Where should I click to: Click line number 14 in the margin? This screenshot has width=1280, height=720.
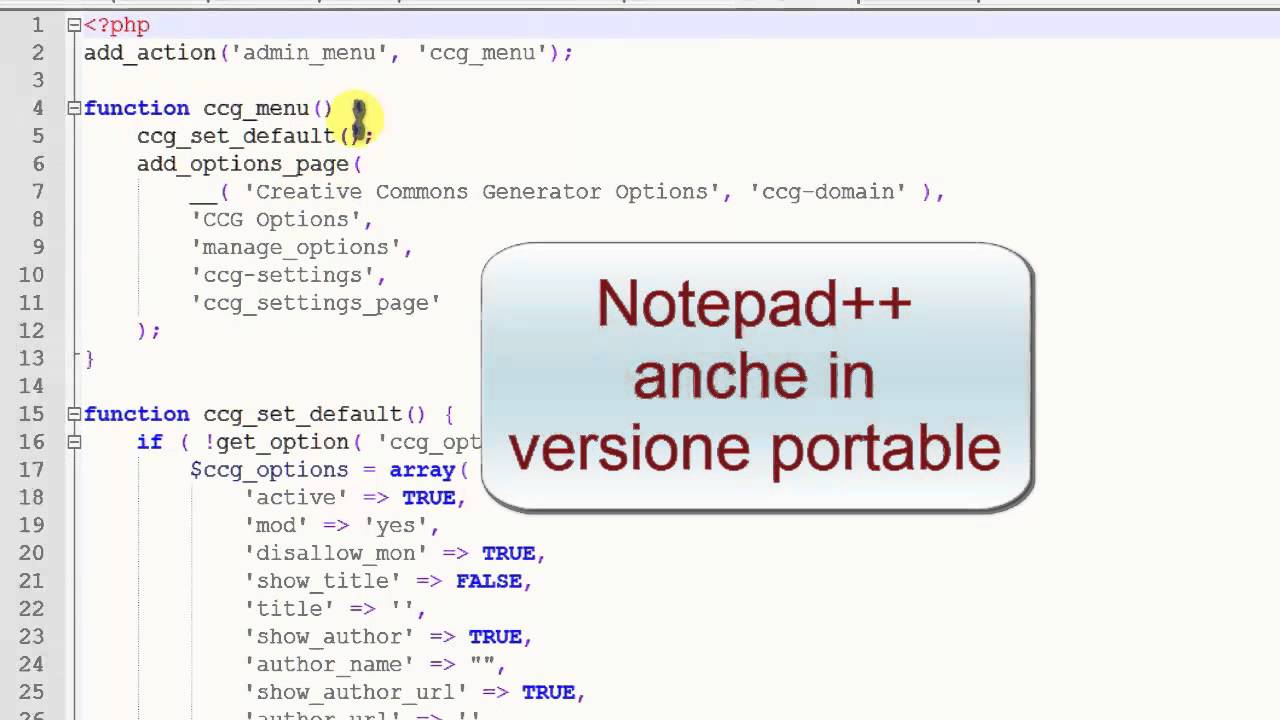click(x=31, y=386)
